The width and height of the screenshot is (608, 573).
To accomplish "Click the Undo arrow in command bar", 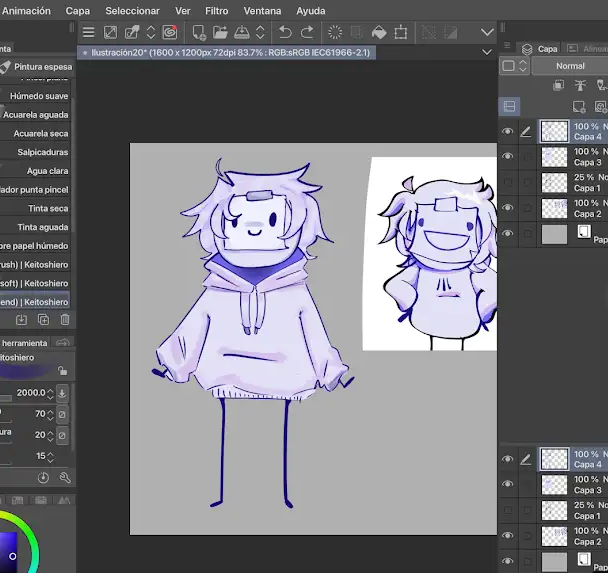I will pyautogui.click(x=285, y=32).
